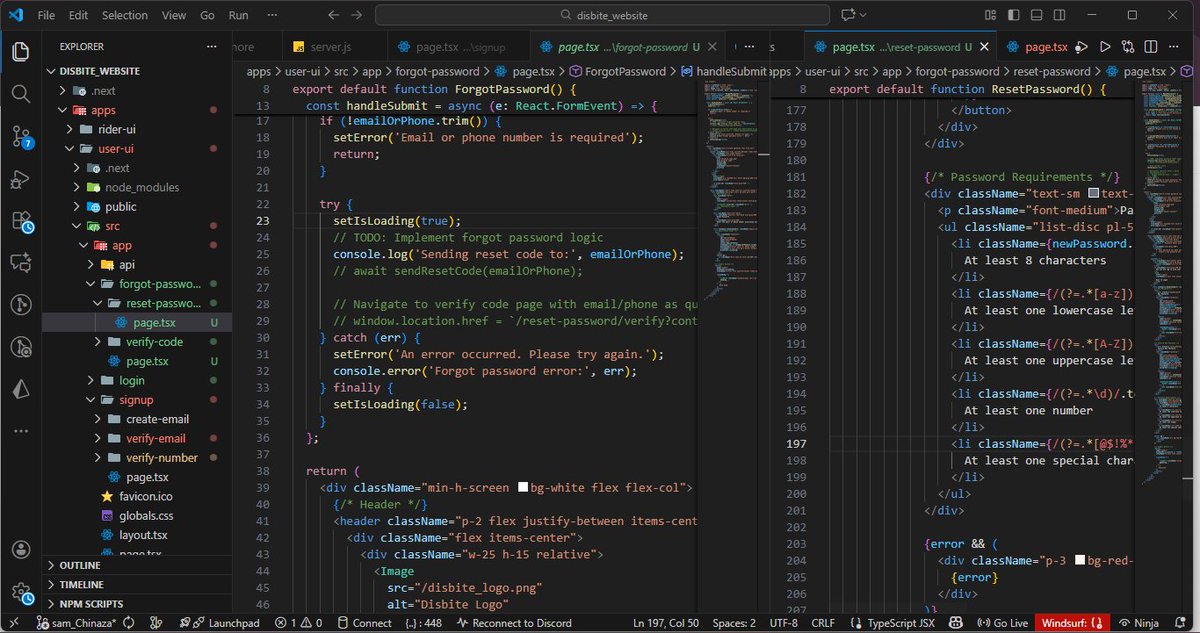Click the remote window icon in status bar
Image resolution: width=1200 pixels, height=633 pixels.
click(x=12, y=623)
